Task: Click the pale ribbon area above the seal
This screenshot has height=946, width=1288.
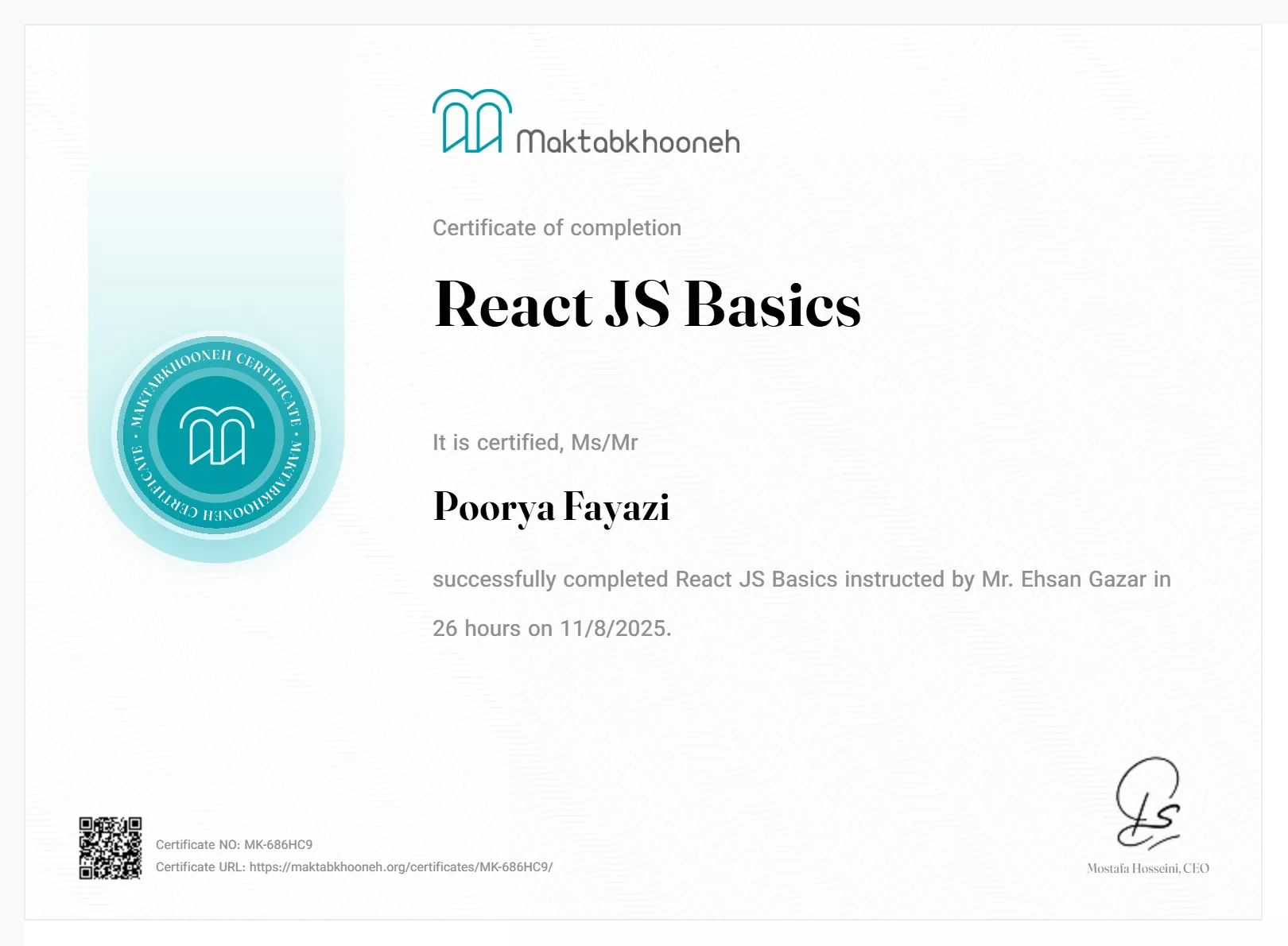Action: [x=216, y=199]
